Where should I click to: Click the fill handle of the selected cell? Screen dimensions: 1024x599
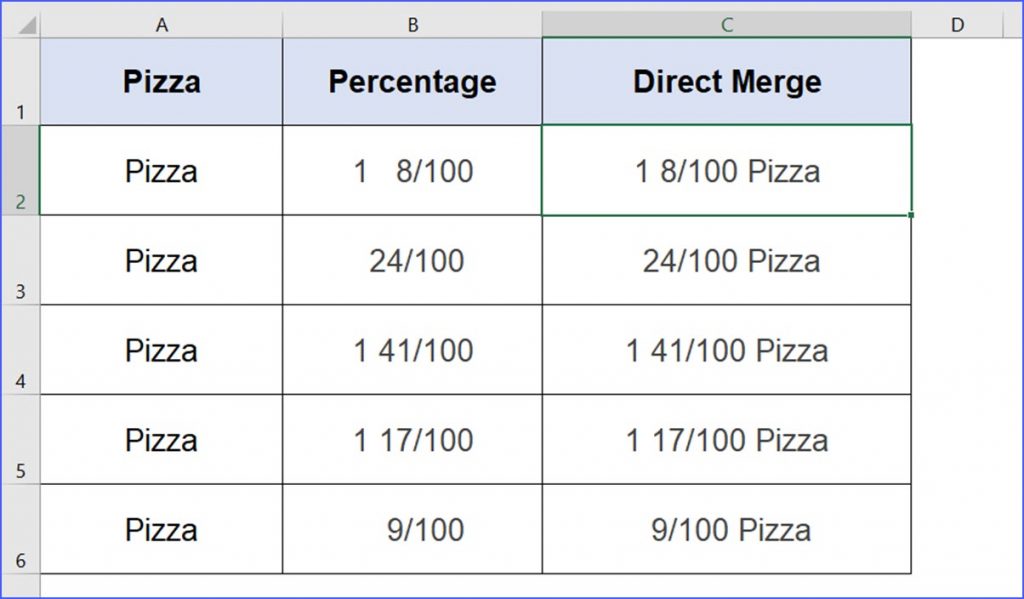tap(911, 214)
